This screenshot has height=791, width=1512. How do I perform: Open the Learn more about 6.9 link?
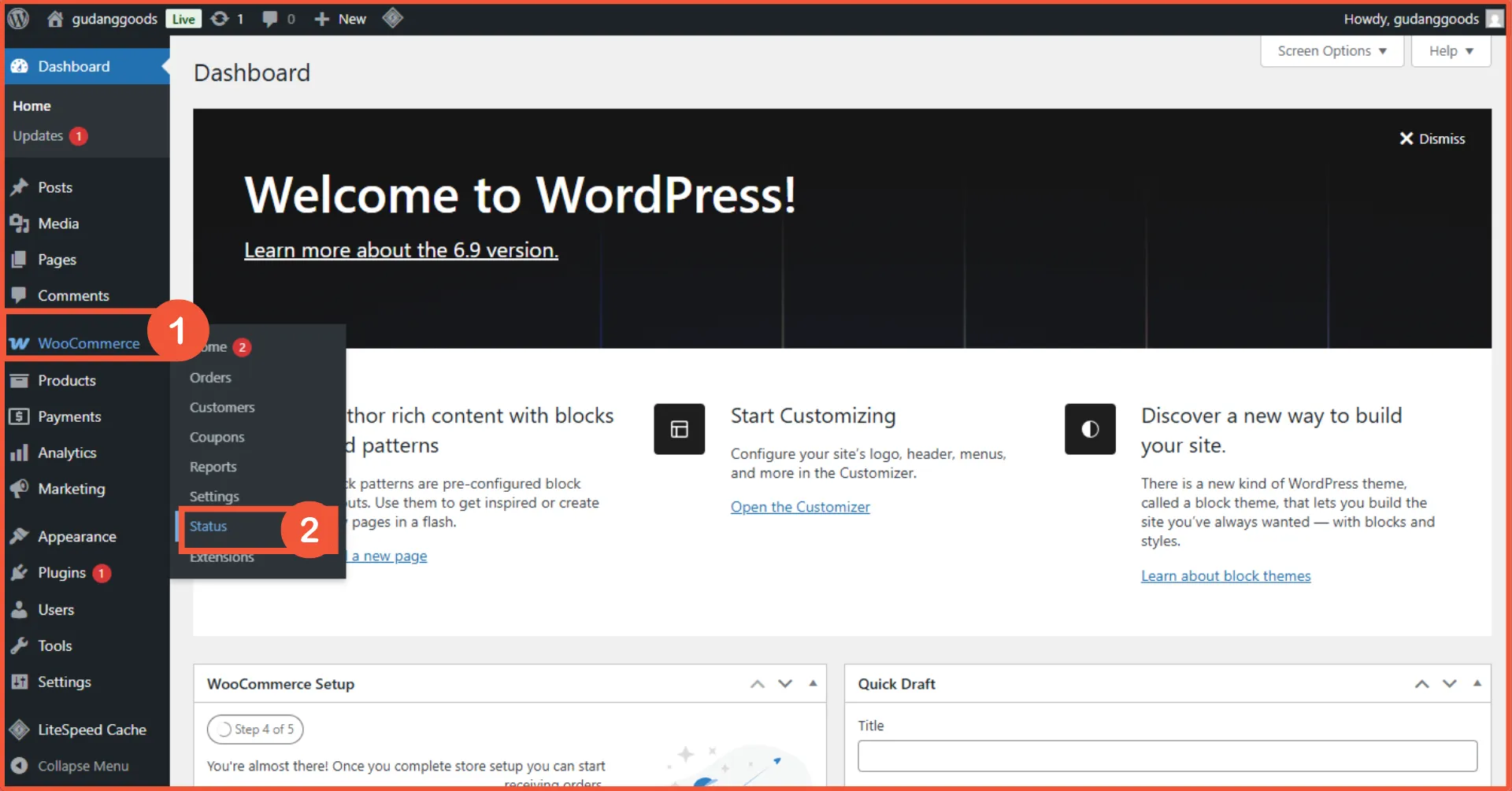pos(401,250)
